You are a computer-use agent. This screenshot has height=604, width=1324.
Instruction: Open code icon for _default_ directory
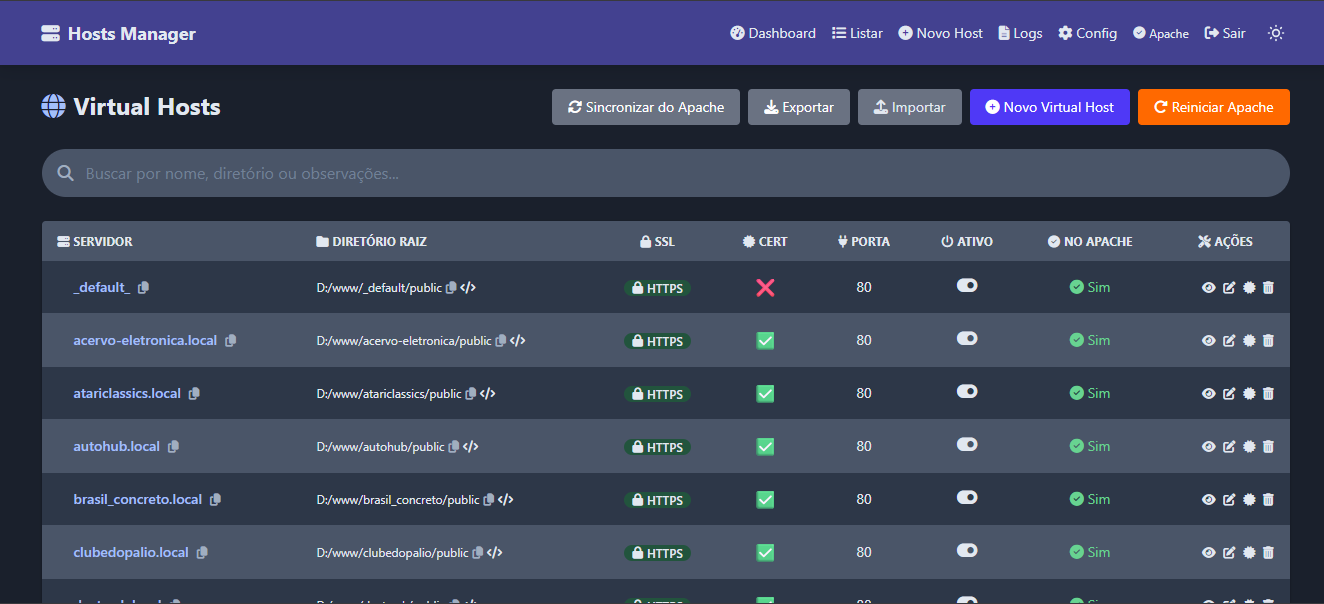click(x=468, y=288)
